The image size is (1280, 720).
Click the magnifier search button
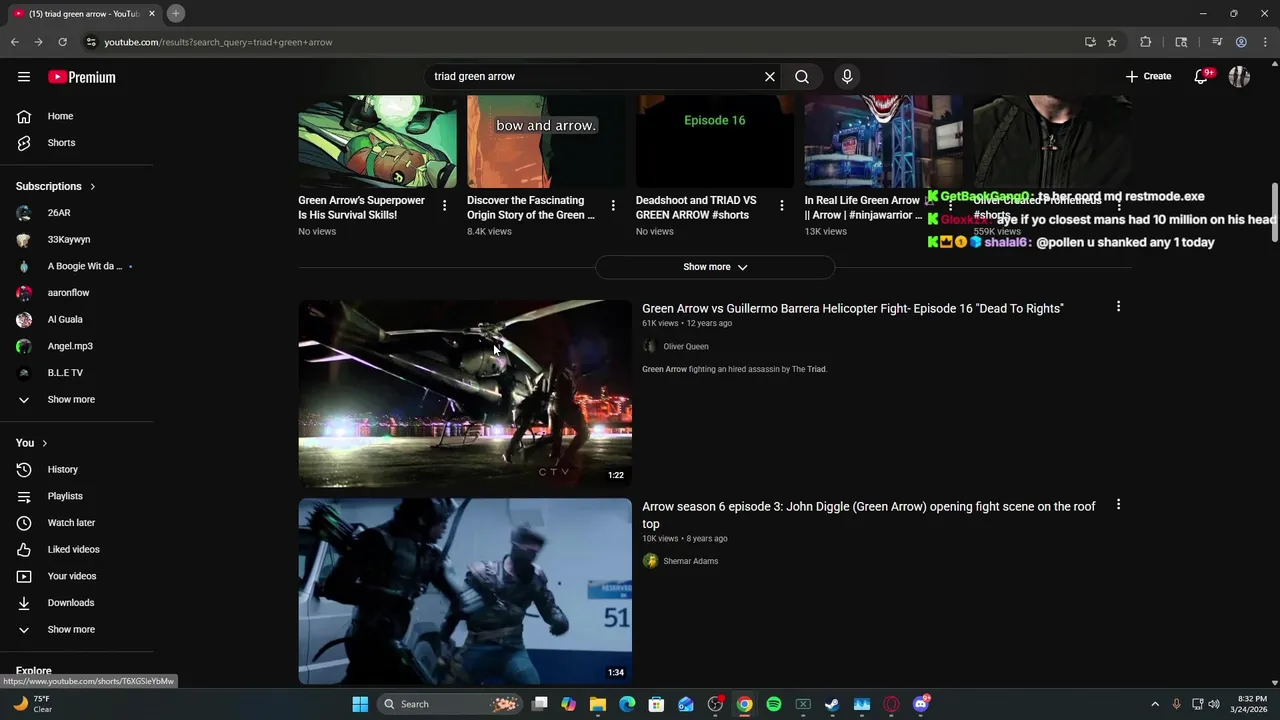(x=802, y=76)
